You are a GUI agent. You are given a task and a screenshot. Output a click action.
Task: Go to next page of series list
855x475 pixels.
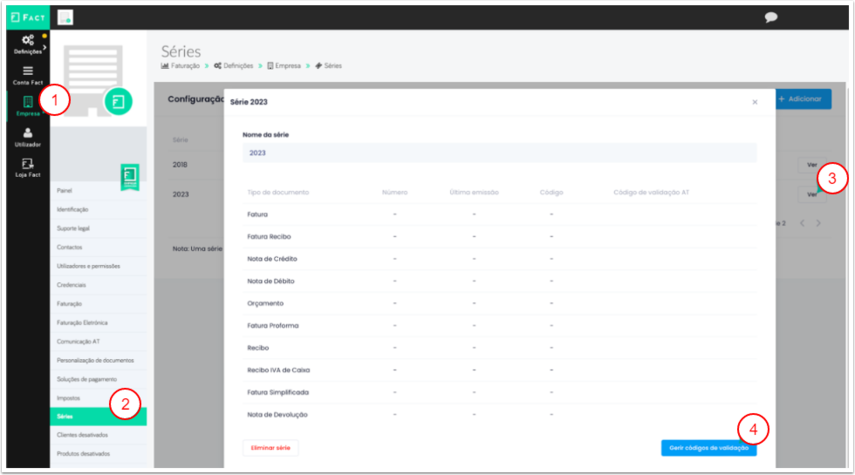(818, 223)
